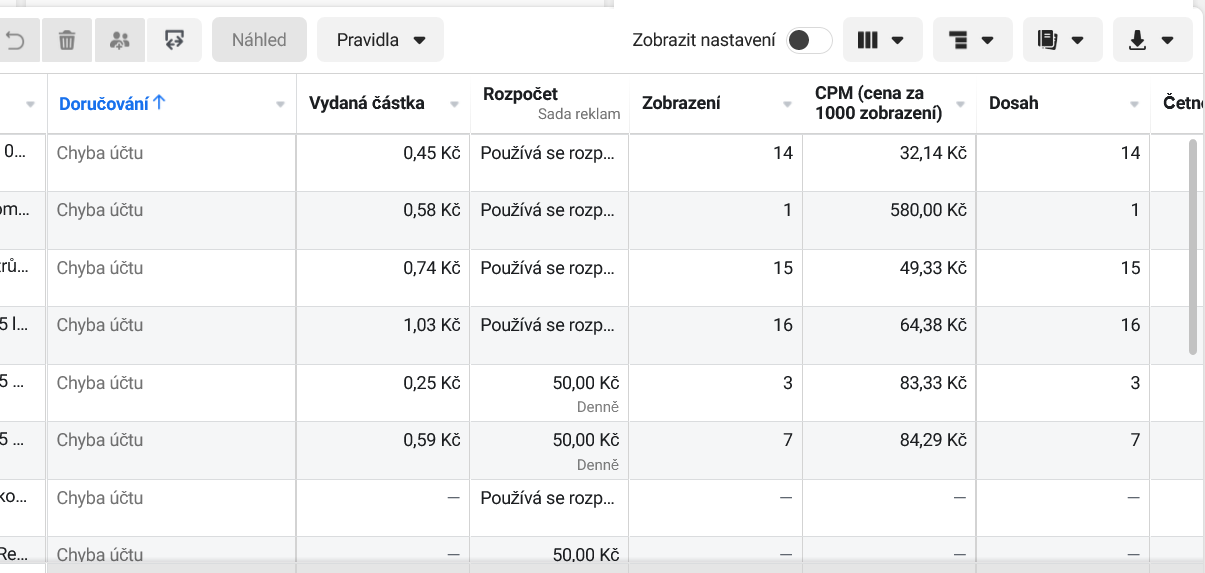Click the vertical table scrollbar
The width and height of the screenshot is (1205, 573).
[x=1192, y=246]
